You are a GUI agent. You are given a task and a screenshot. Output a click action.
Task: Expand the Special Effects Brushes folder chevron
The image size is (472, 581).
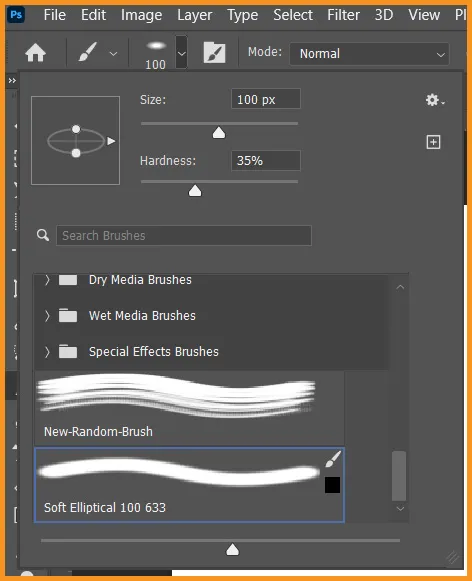[47, 352]
